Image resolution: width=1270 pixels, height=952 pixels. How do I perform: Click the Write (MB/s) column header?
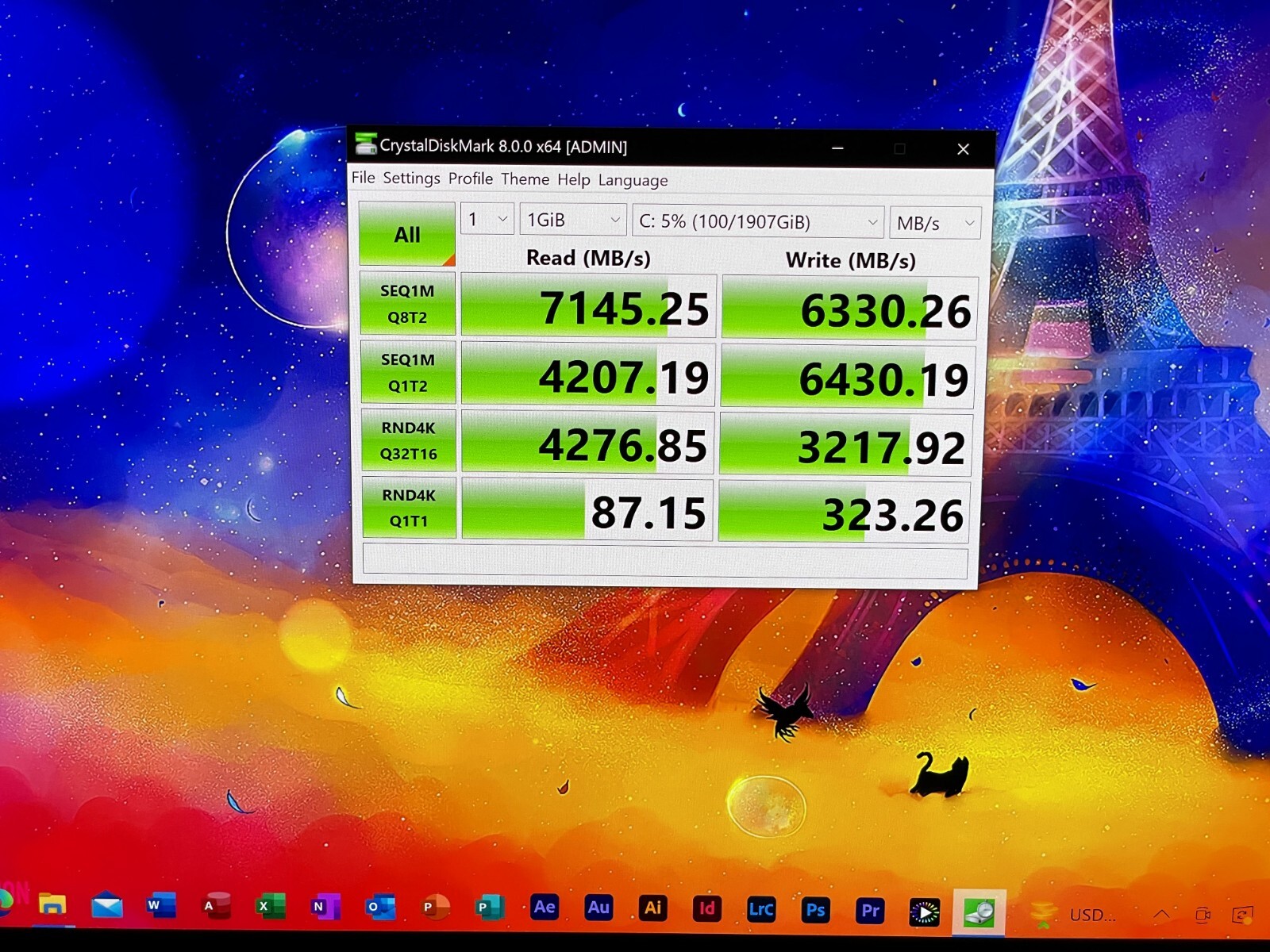point(850,260)
